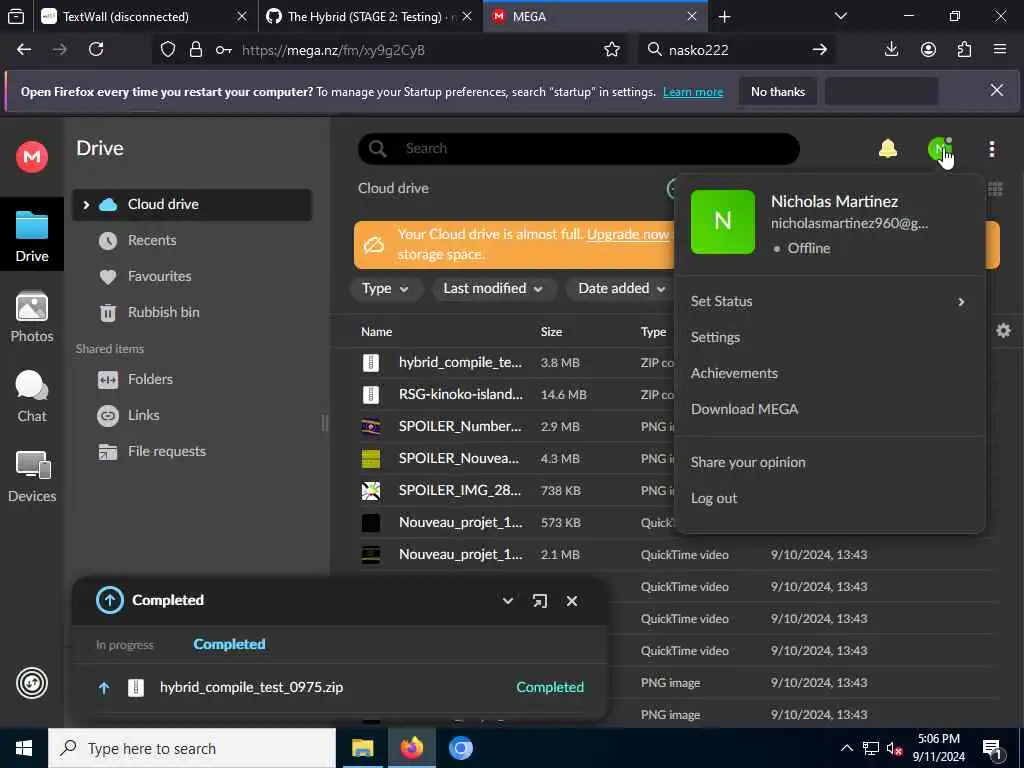This screenshot has height=768, width=1024.
Task: Click SPOILER_Nouvea file thumbnail
Action: point(370,458)
